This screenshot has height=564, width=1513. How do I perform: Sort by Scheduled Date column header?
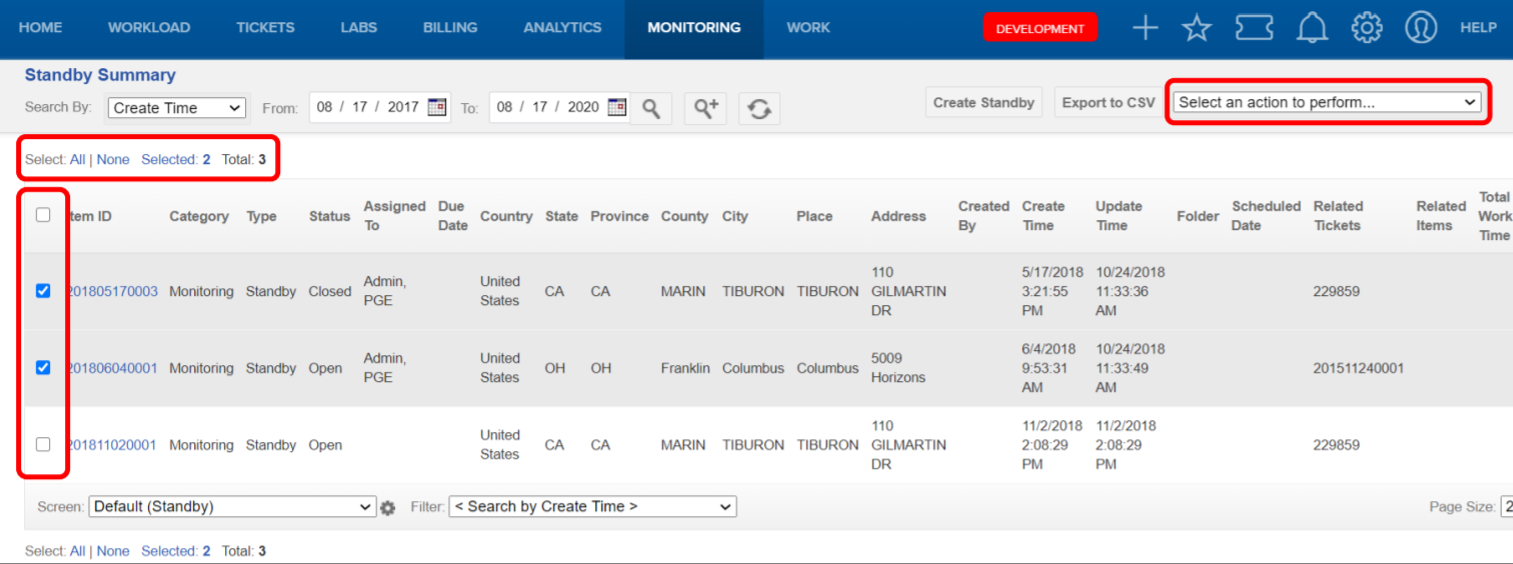(1266, 216)
